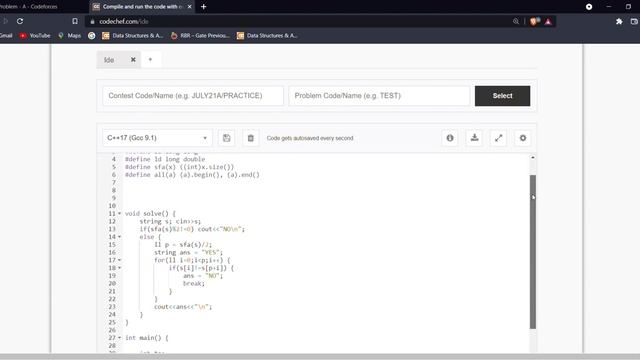Collapse the if block fold arrow on line 18
Viewport: 640px width, 360px height.
(x=120, y=268)
